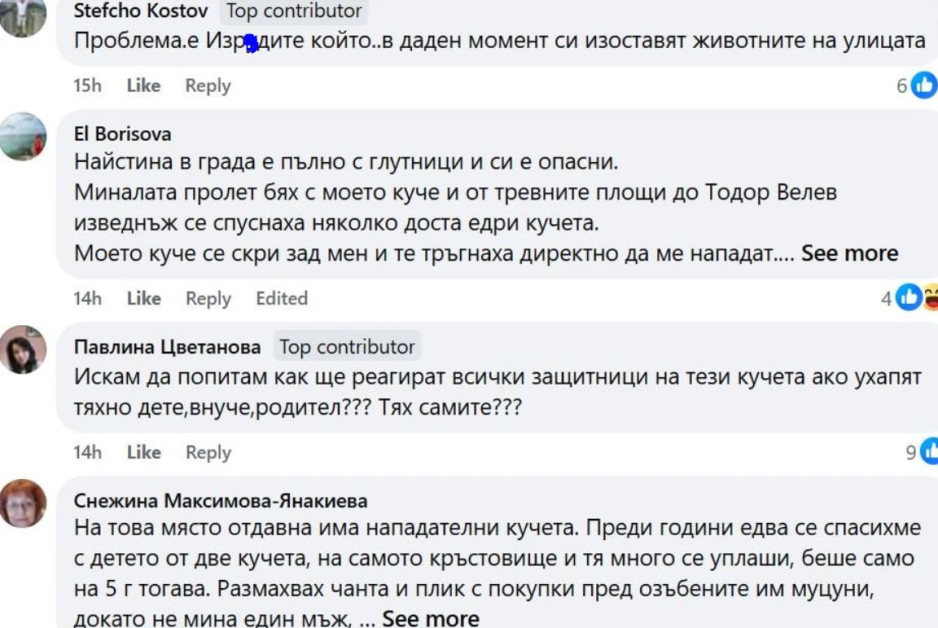Viewport: 938px width, 628px height.
Task: Expand El Borisova's comment with See more
Action: 849,254
